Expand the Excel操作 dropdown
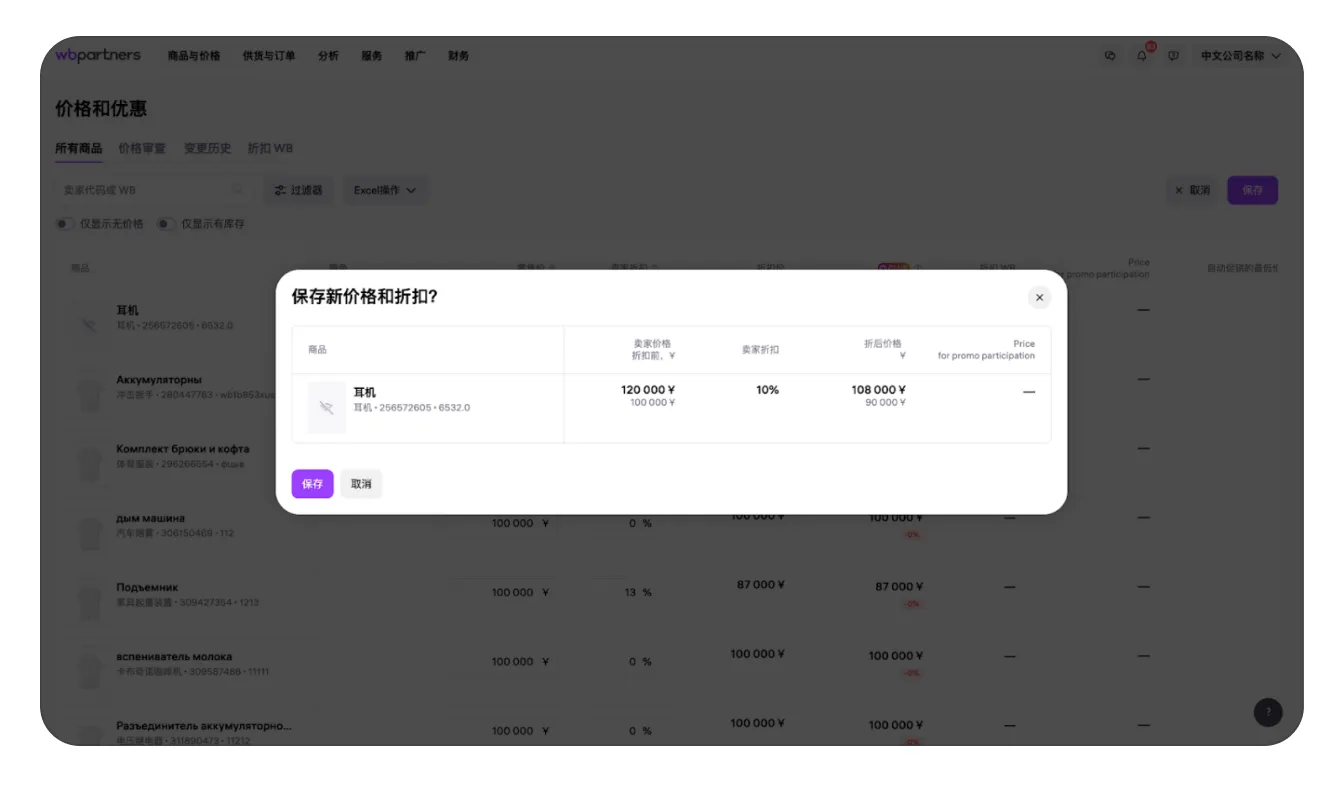 click(x=385, y=190)
